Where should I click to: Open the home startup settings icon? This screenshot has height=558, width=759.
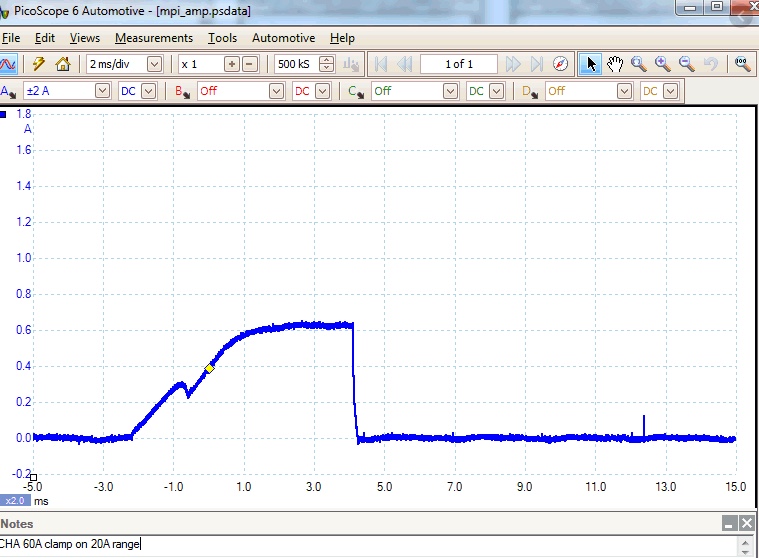[63, 64]
